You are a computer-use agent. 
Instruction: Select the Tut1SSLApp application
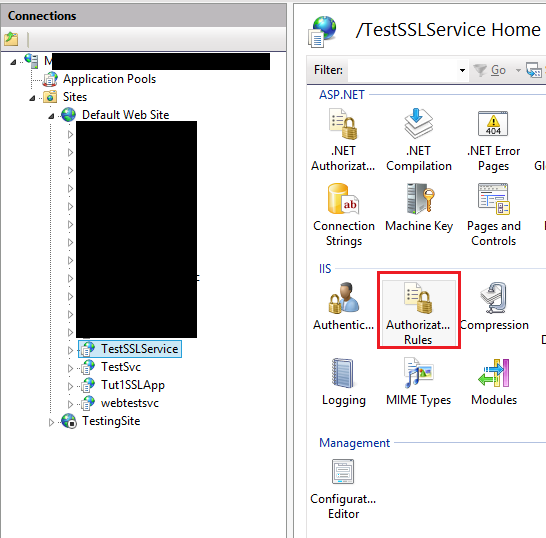click(133, 385)
